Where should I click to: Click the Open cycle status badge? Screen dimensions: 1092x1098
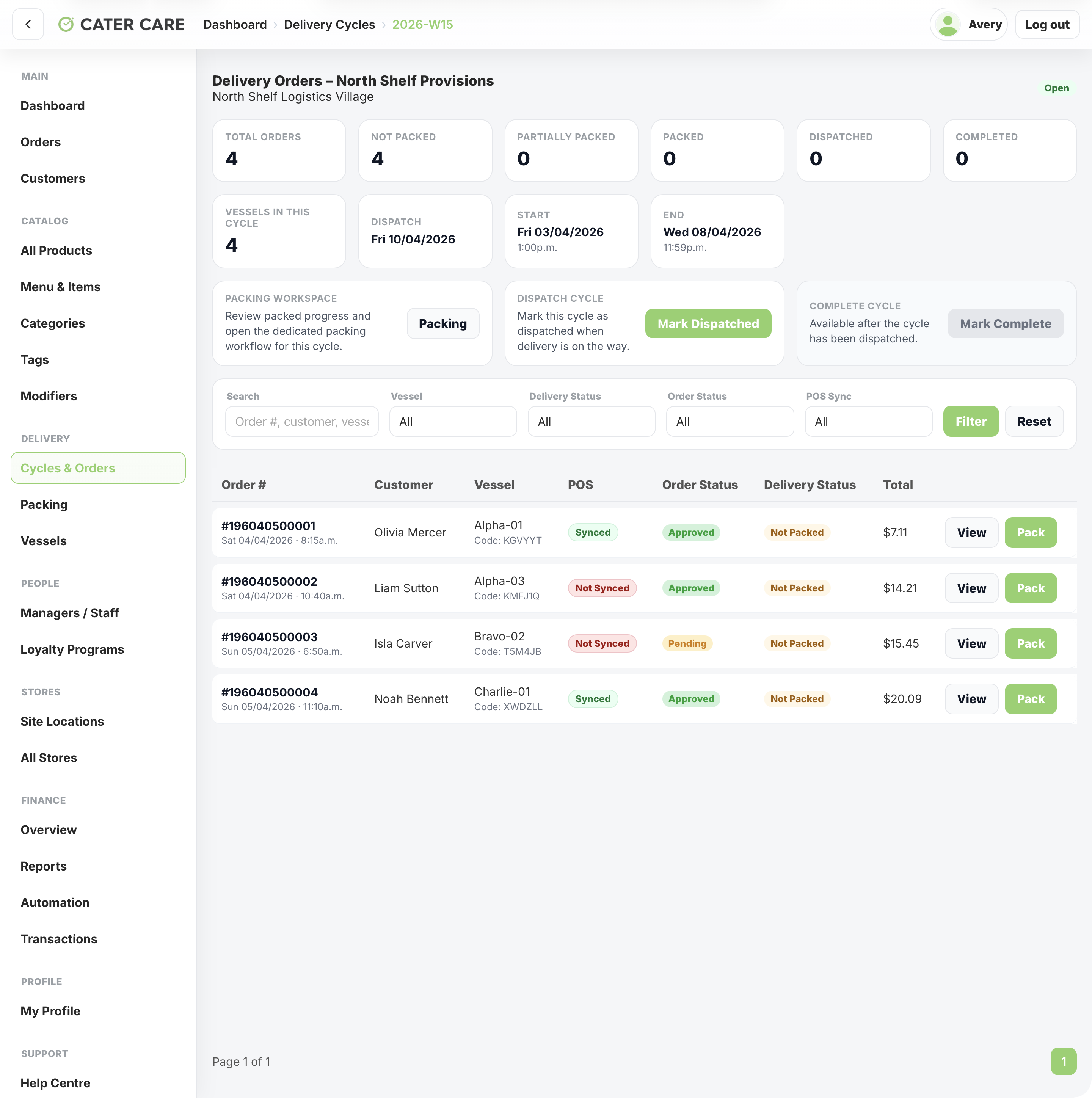[1056, 88]
